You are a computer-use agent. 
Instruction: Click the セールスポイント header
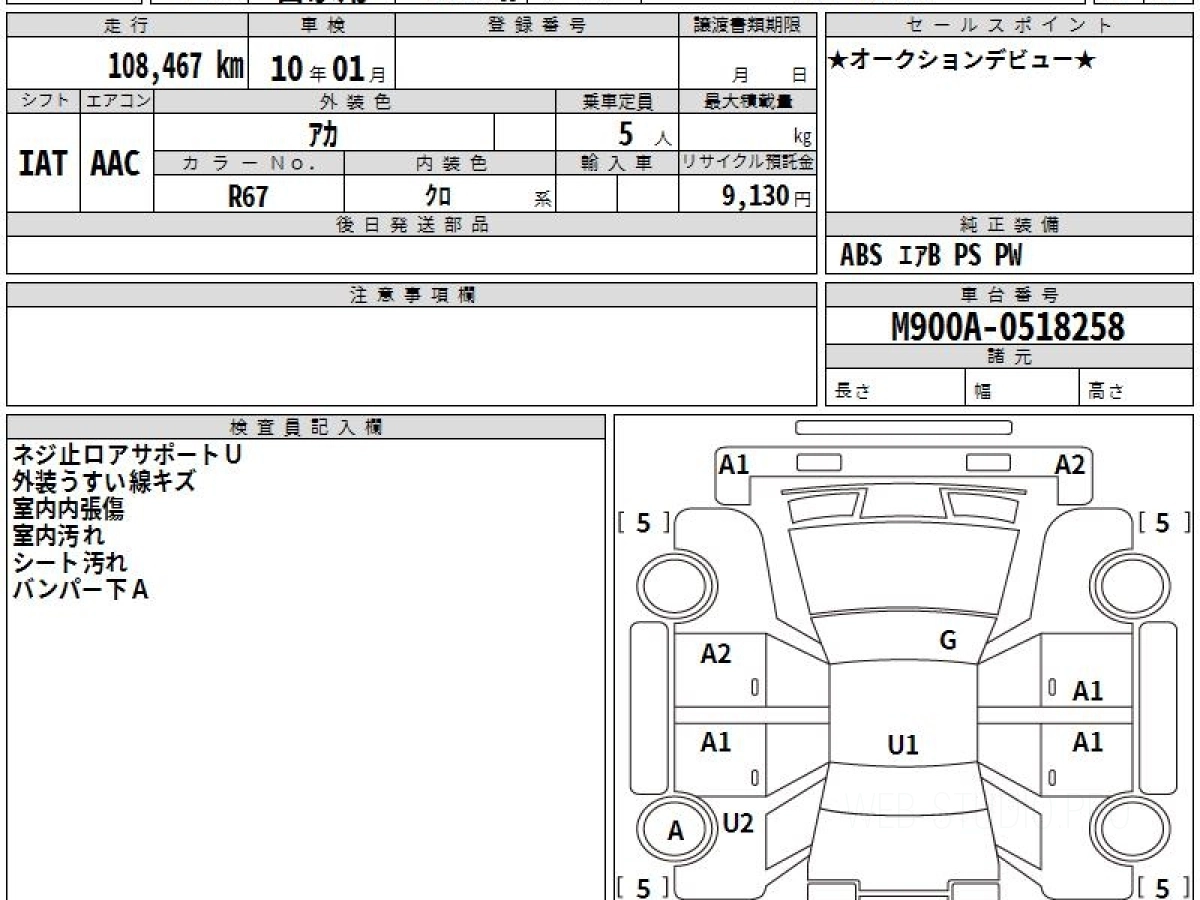[1010, 26]
